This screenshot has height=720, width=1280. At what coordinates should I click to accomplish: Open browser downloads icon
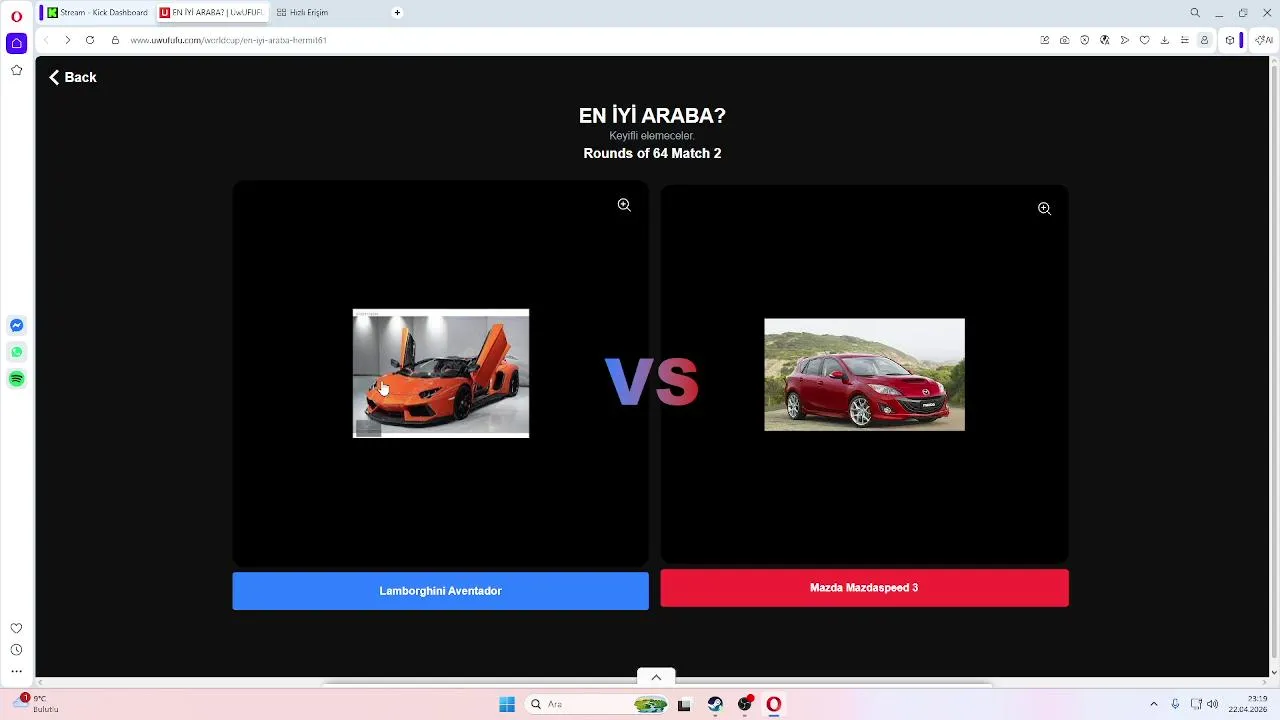point(1165,40)
